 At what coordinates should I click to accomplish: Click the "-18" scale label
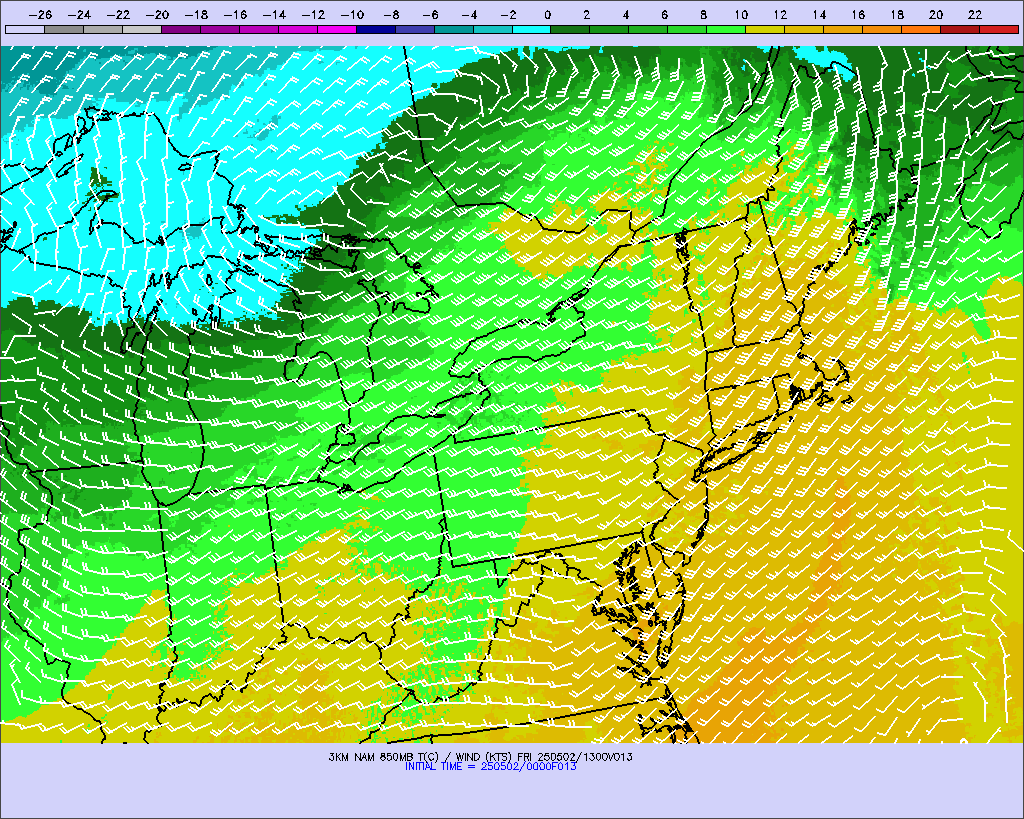pos(197,14)
